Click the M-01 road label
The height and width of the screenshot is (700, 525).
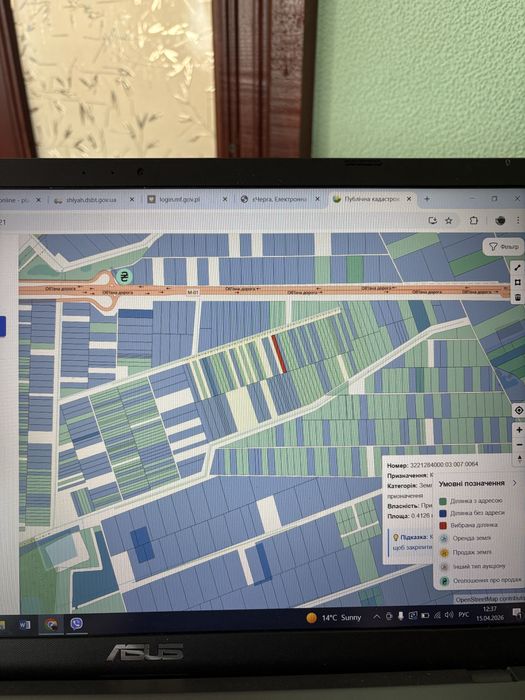point(192,292)
